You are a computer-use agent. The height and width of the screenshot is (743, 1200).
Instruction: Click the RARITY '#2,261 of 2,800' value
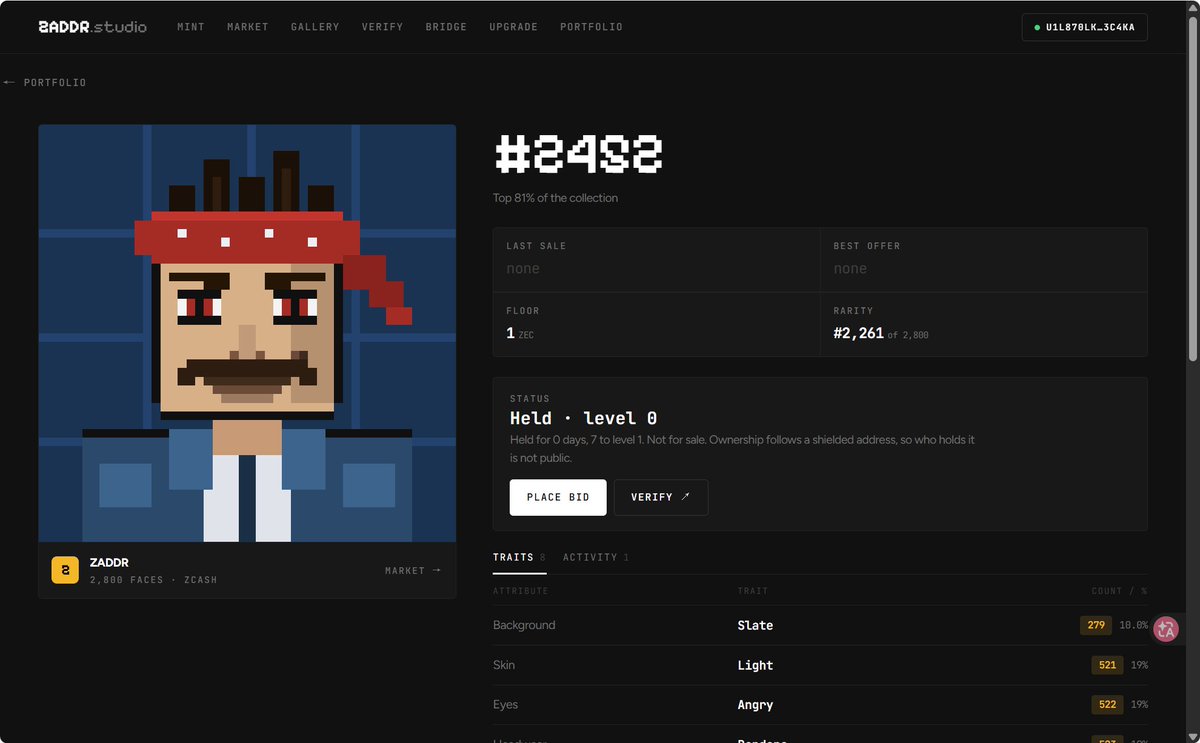pyautogui.click(x=881, y=333)
